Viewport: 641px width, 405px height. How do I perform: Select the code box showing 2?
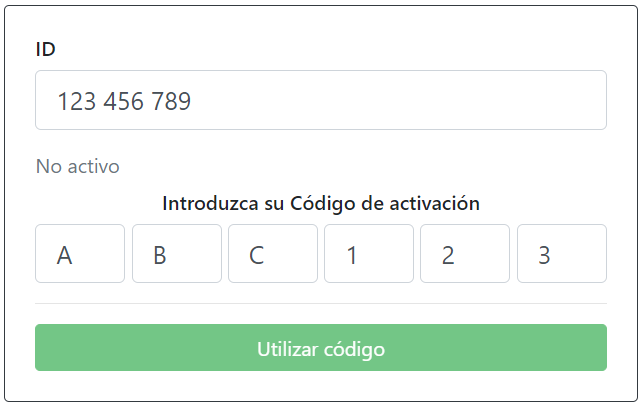(465, 254)
